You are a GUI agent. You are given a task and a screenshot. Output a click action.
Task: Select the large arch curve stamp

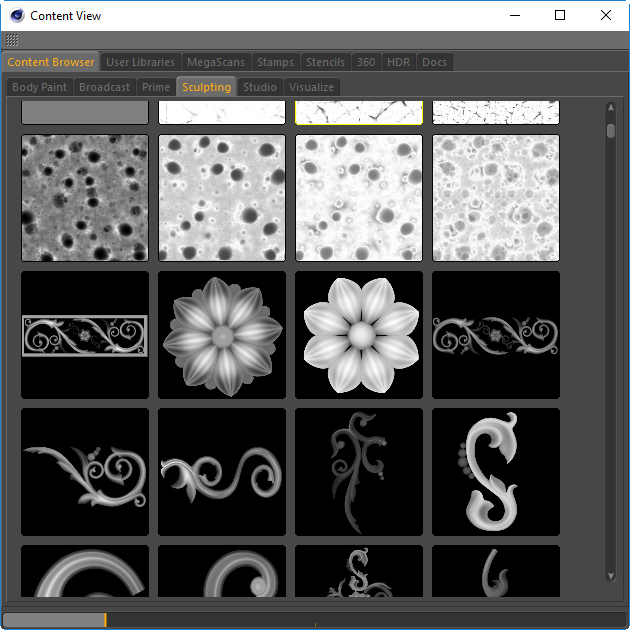[x=85, y=571]
